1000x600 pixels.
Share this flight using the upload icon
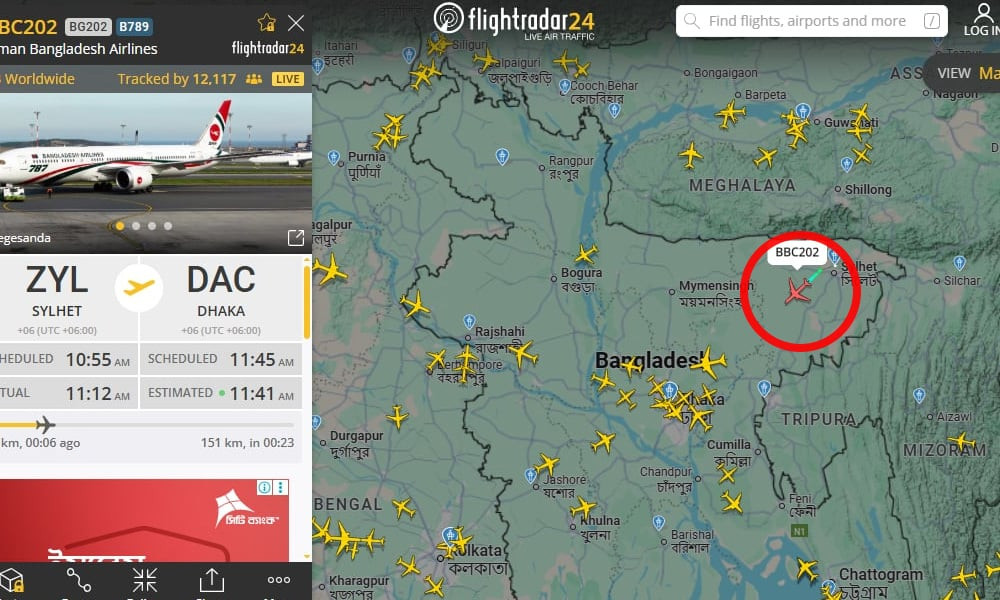pos(212,580)
